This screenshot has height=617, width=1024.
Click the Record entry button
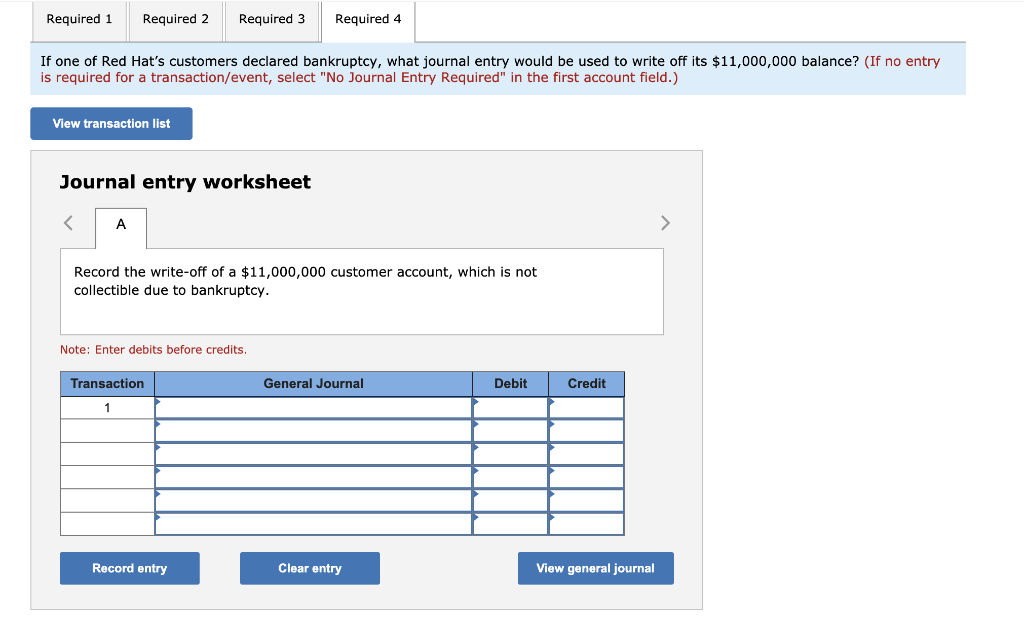pos(129,568)
